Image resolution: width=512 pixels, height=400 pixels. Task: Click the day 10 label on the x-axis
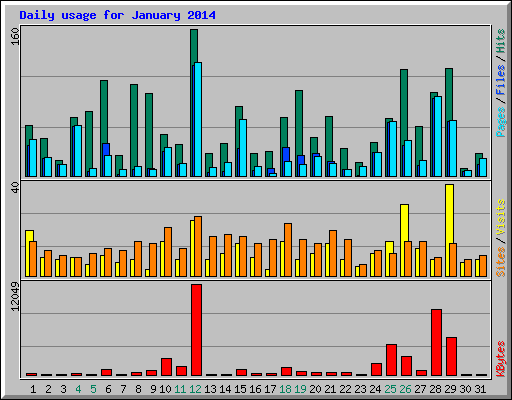click(165, 389)
